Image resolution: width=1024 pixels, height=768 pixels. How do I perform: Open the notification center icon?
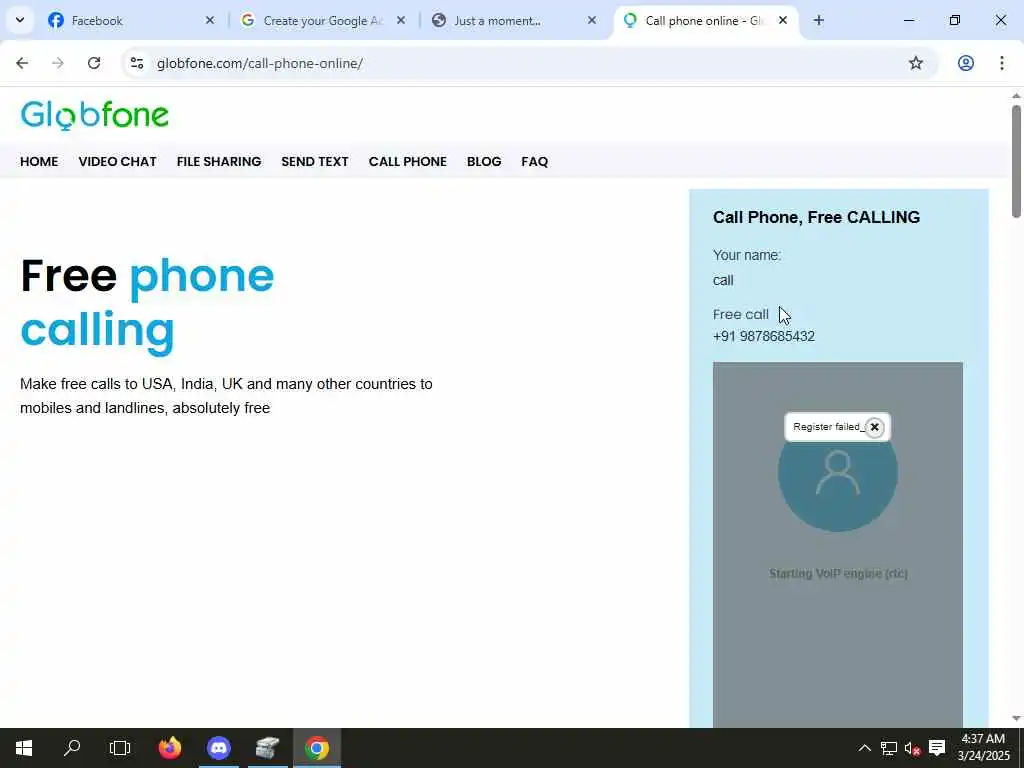tap(937, 748)
